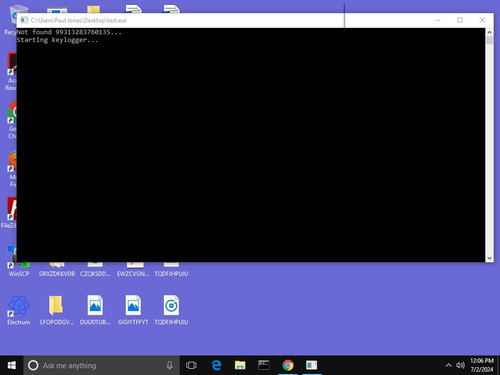The width and height of the screenshot is (500, 375).
Task: Click the Ask me anything search box
Action: (x=101, y=365)
